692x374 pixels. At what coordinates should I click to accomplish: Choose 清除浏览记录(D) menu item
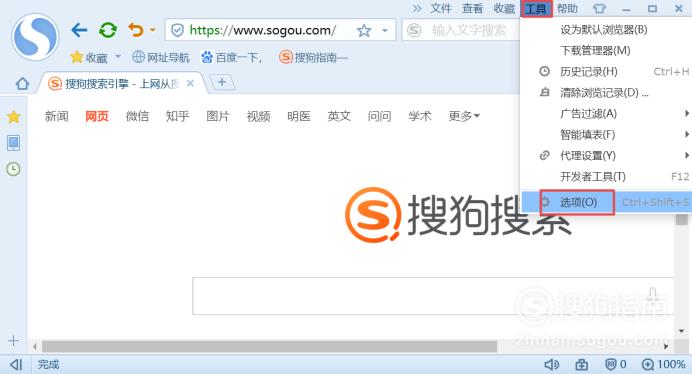coord(606,92)
